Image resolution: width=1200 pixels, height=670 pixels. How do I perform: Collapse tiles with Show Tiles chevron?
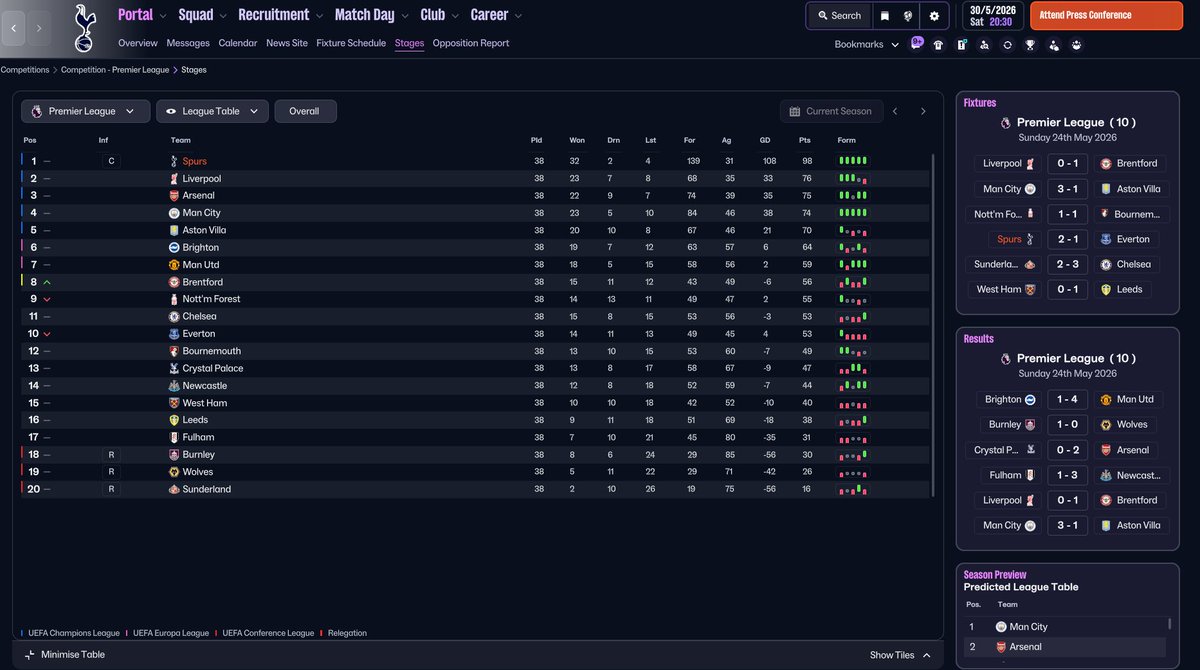pyautogui.click(x=926, y=655)
